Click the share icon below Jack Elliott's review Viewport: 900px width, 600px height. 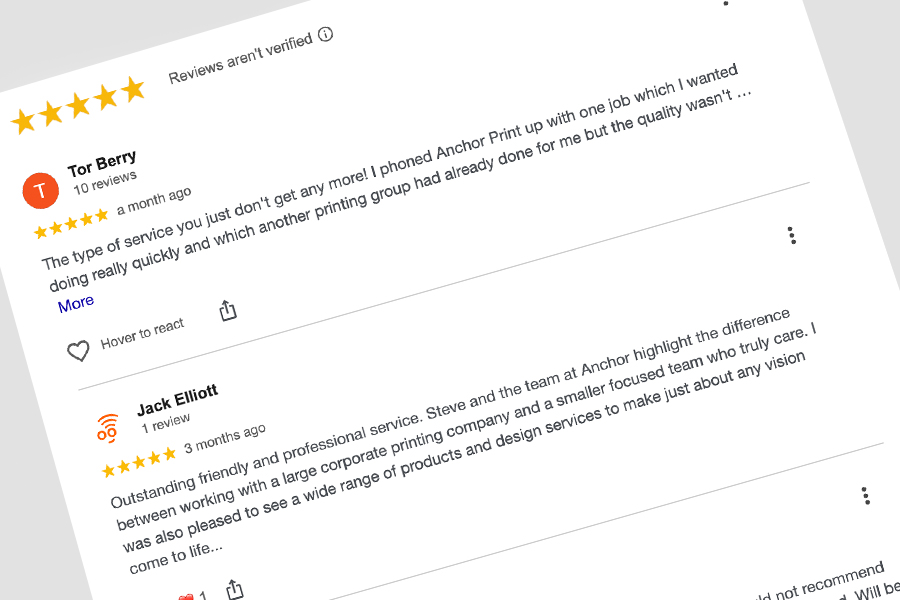click(236, 588)
